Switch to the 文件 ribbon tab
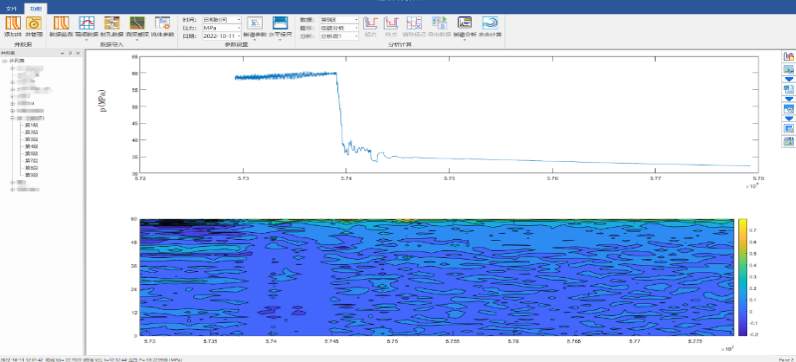The image size is (796, 362). [11, 9]
